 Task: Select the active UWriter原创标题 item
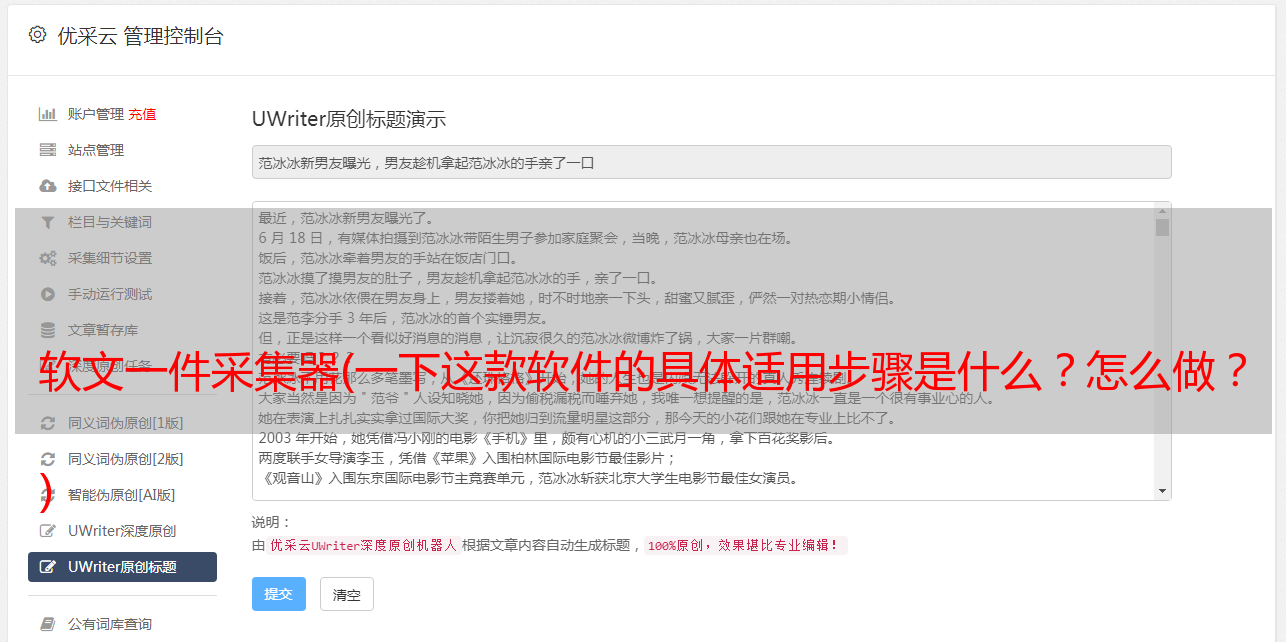[x=122, y=567]
